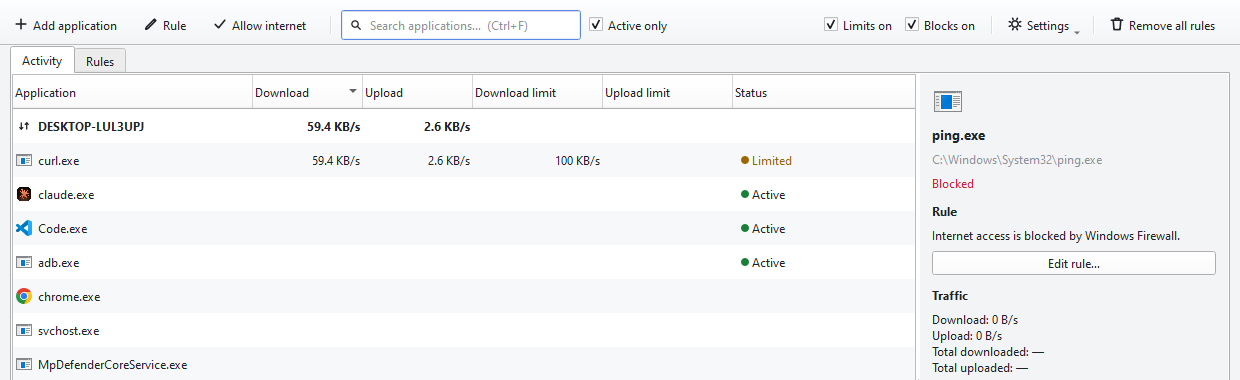Click the svchost.exe application icon

click(24, 330)
